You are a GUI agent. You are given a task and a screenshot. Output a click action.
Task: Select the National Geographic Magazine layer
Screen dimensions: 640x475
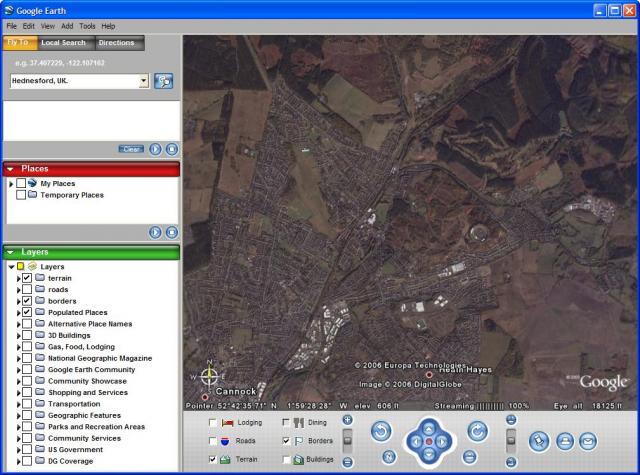click(100, 358)
